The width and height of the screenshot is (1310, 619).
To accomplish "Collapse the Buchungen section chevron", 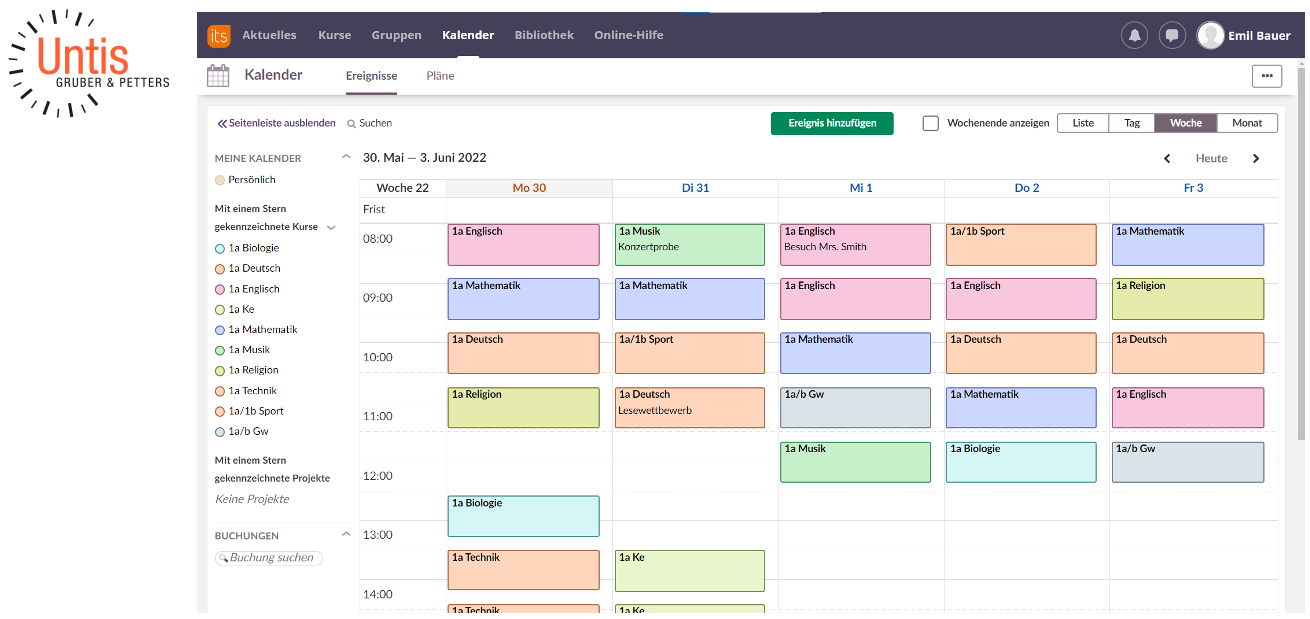I will coord(346,535).
